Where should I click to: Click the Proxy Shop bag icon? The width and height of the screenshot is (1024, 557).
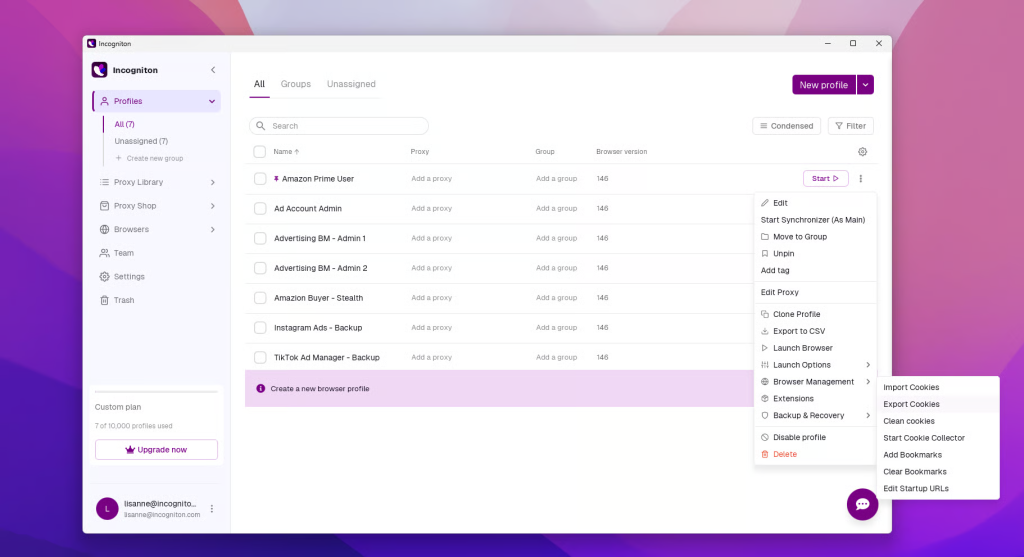click(104, 206)
